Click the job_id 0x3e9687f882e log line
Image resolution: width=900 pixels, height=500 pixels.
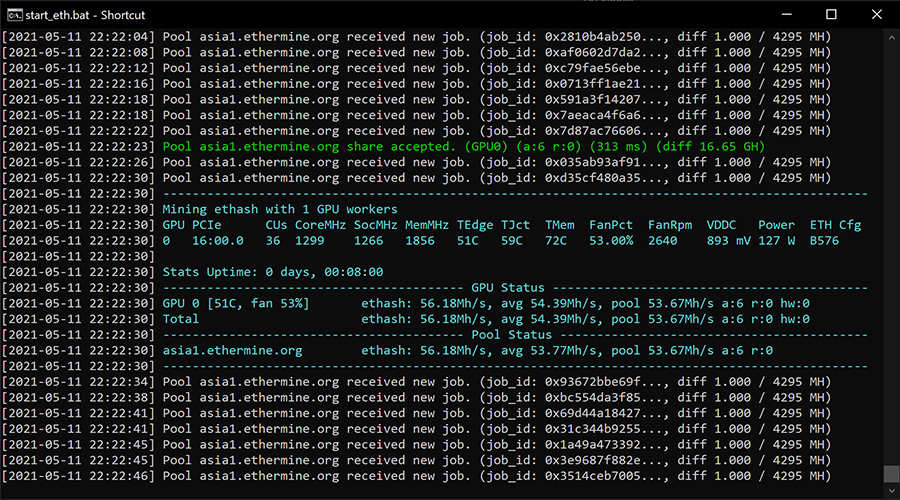point(416,460)
